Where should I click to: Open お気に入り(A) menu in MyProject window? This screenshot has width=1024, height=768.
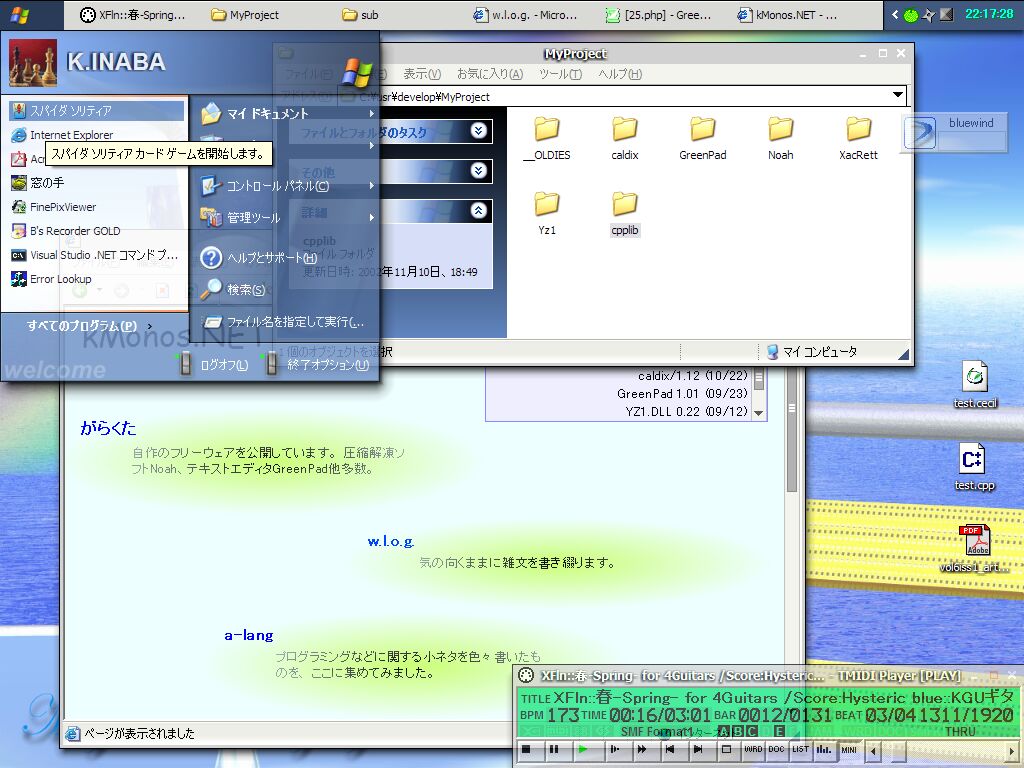490,74
